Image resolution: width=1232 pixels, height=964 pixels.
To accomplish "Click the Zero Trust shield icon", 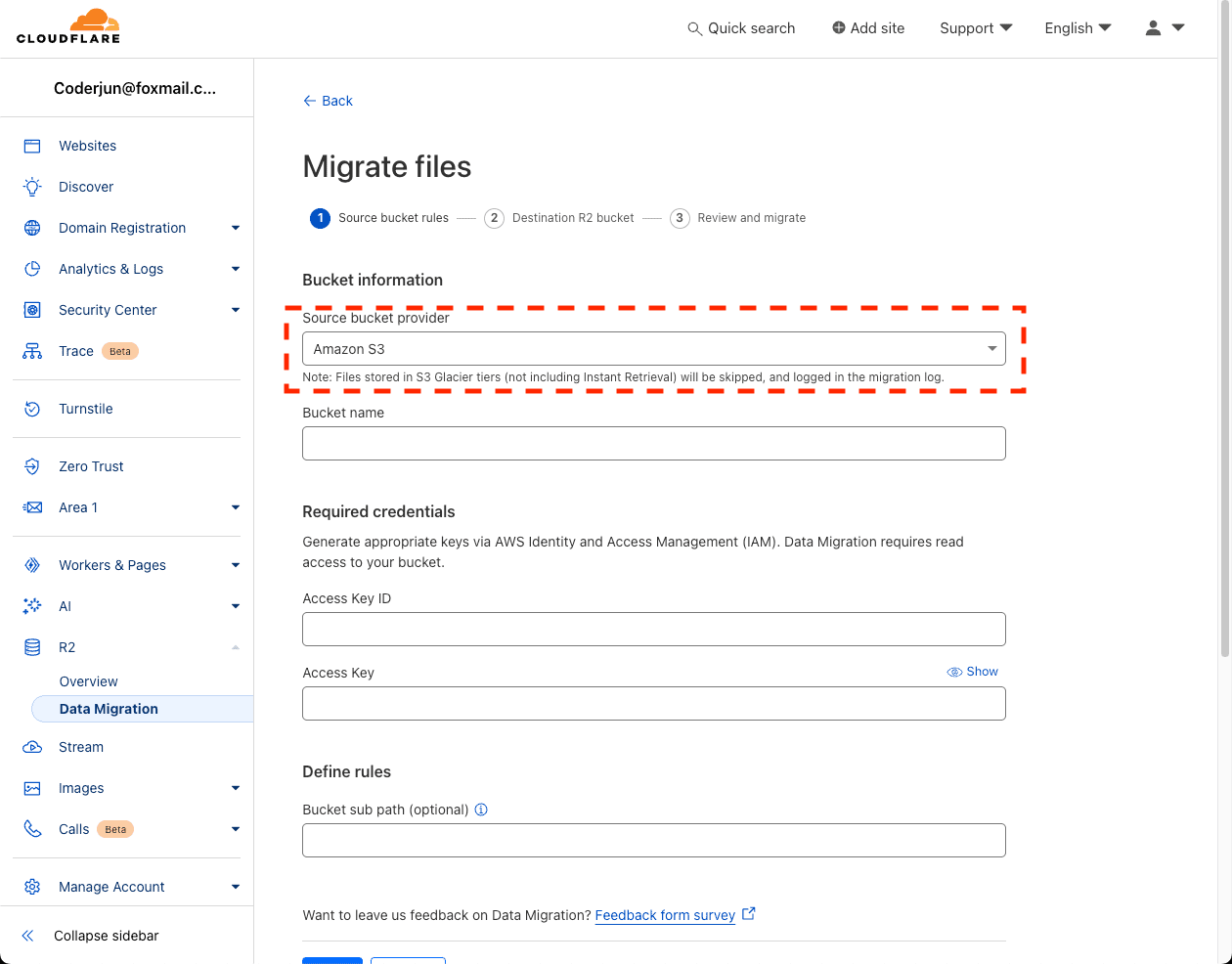I will pos(32,466).
